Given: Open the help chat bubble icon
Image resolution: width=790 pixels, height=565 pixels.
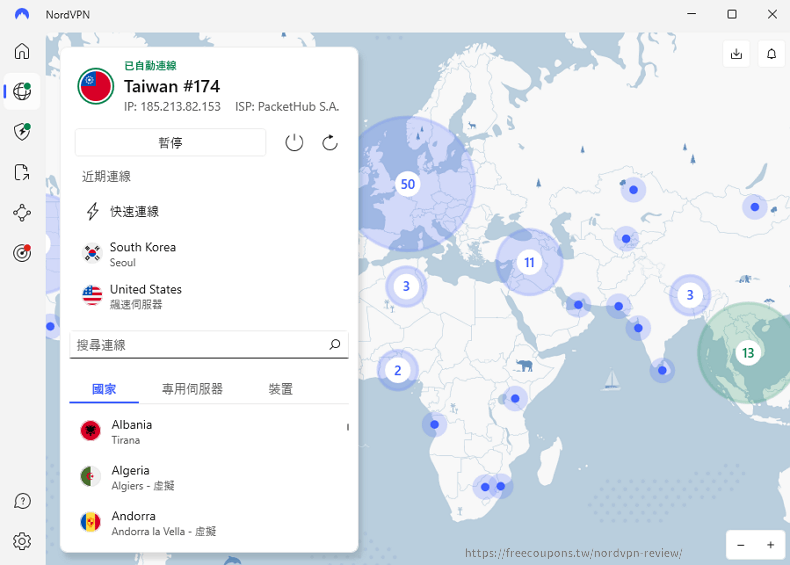Looking at the screenshot, I should point(22,501).
